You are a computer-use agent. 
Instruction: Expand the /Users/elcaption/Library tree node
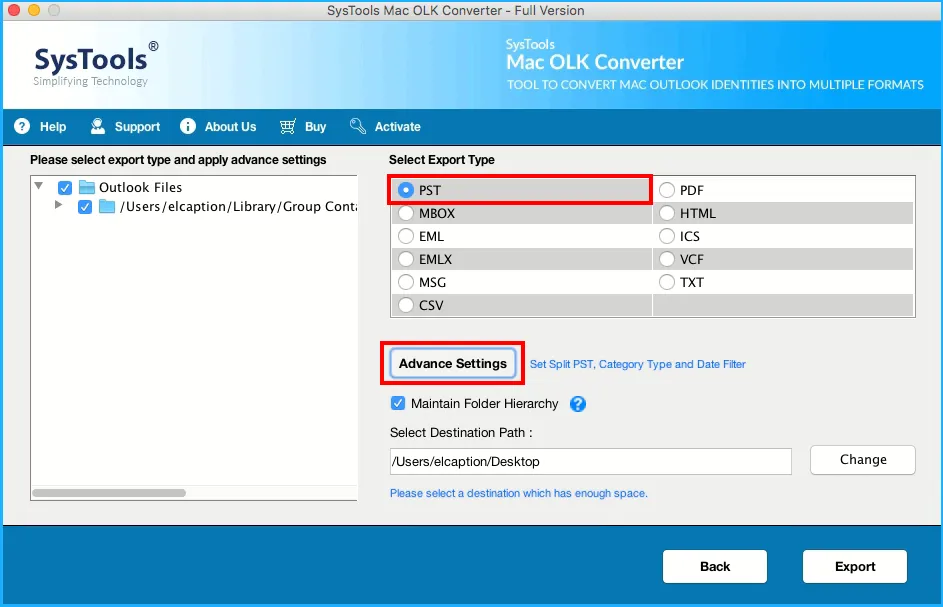coord(58,205)
